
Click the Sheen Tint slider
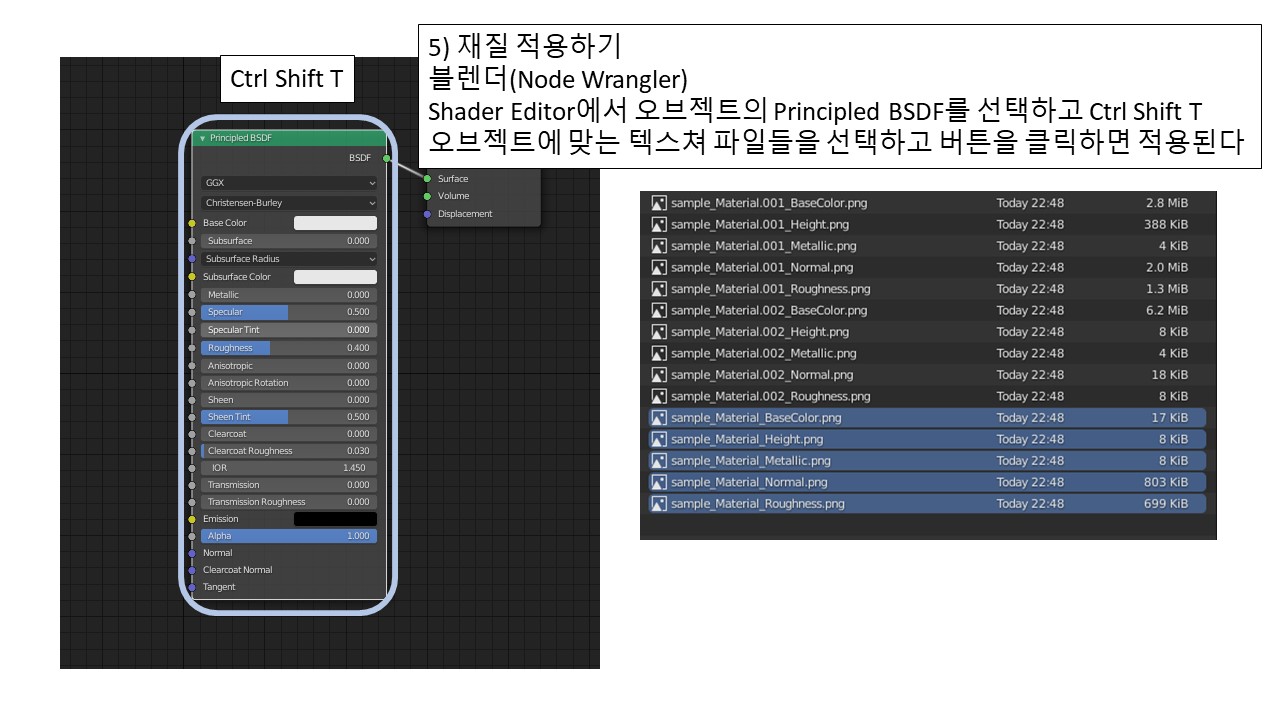(x=289, y=417)
